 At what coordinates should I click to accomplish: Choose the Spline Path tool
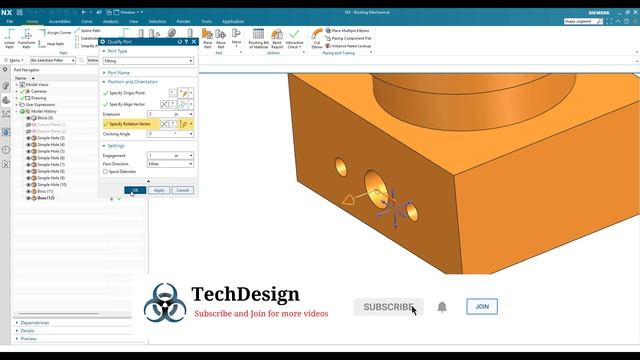click(x=87, y=31)
